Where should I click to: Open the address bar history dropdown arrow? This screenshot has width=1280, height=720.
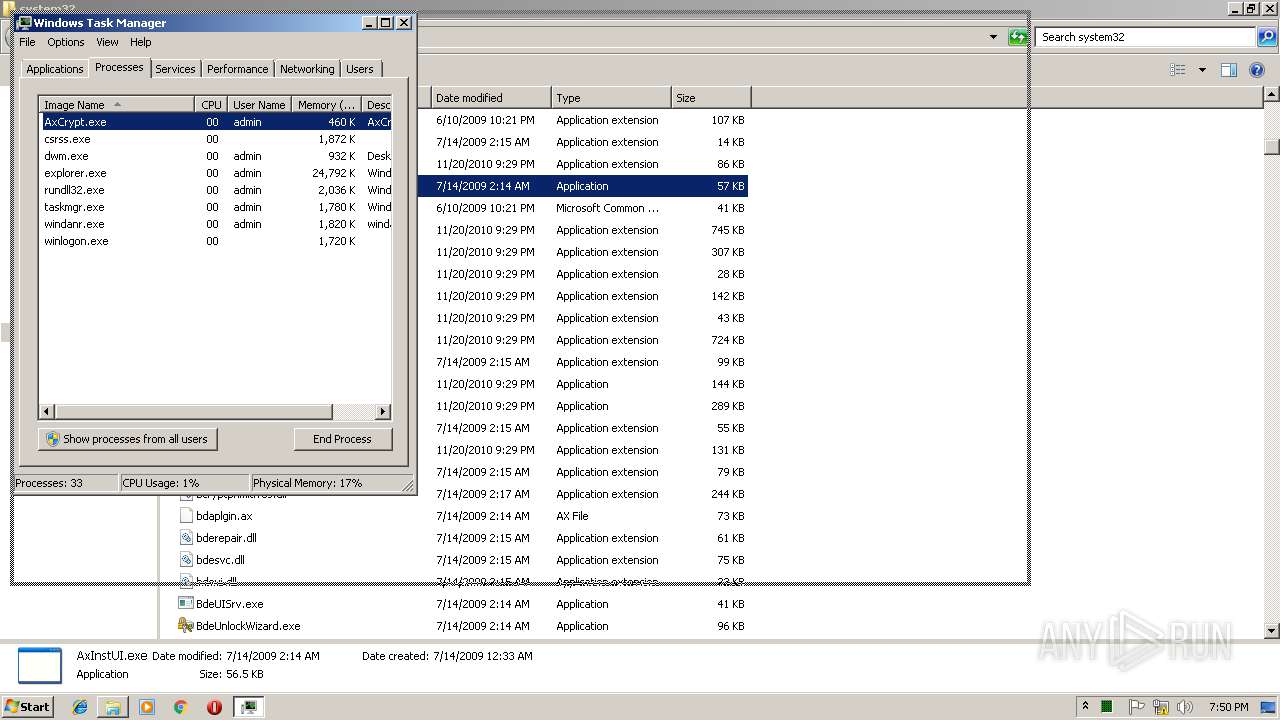coord(993,37)
